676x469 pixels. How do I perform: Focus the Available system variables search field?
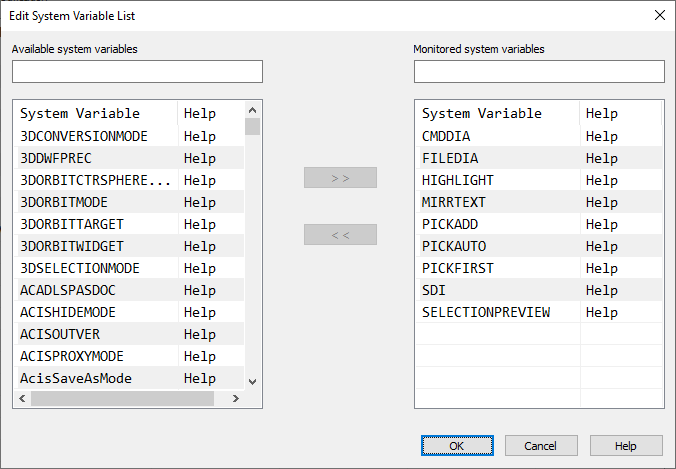tap(137, 72)
